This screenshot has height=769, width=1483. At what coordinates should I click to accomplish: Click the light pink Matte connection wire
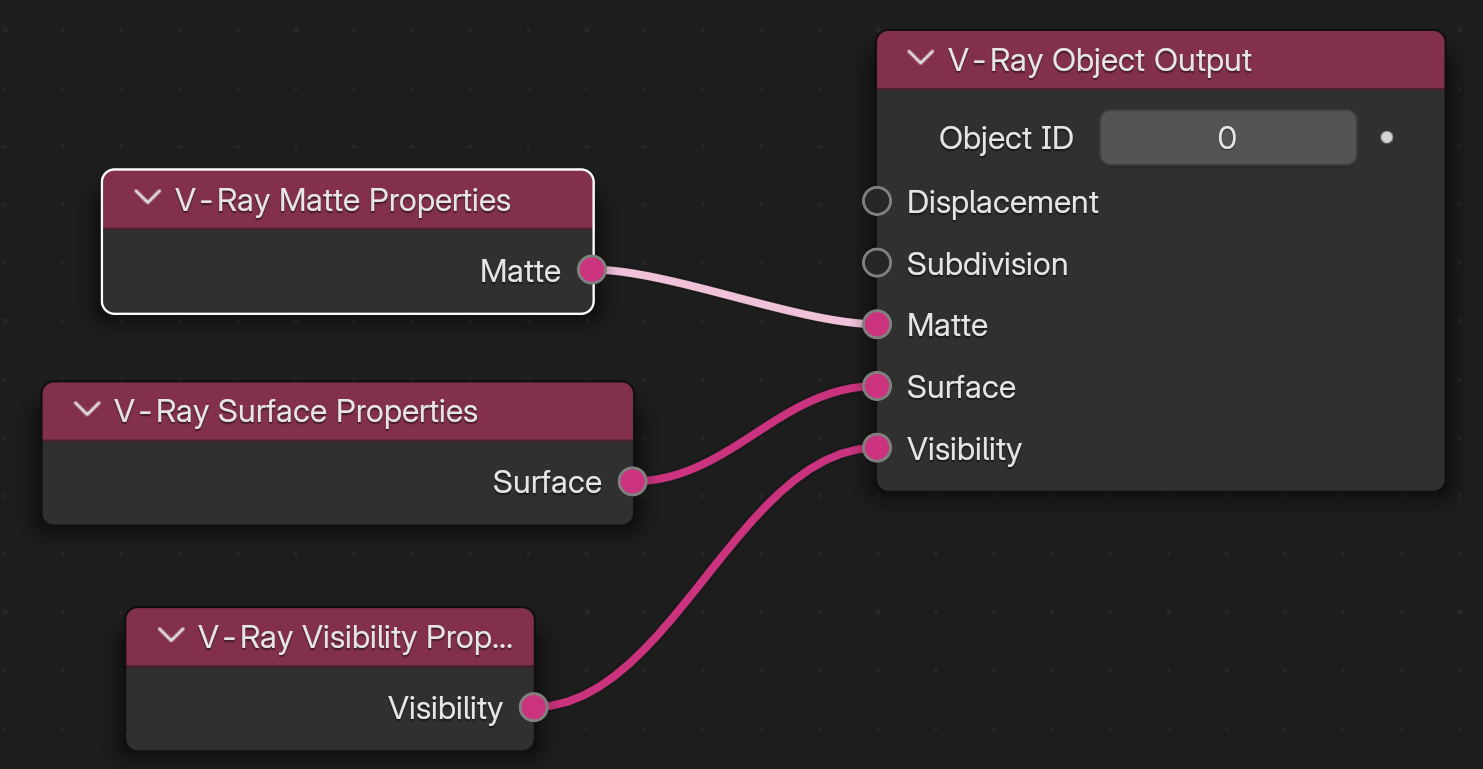(x=735, y=297)
